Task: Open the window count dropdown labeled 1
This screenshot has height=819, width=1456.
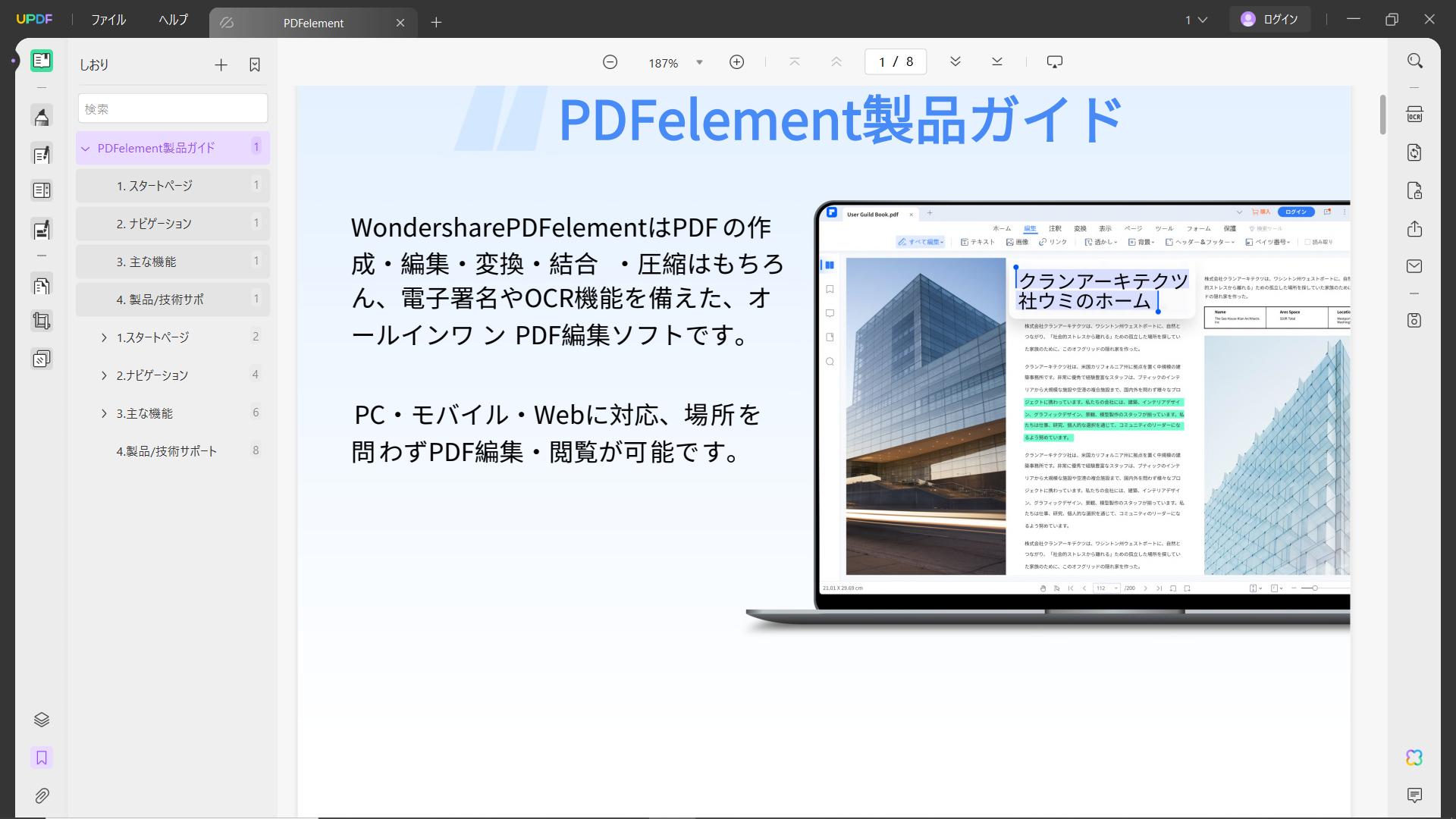Action: tap(1196, 20)
